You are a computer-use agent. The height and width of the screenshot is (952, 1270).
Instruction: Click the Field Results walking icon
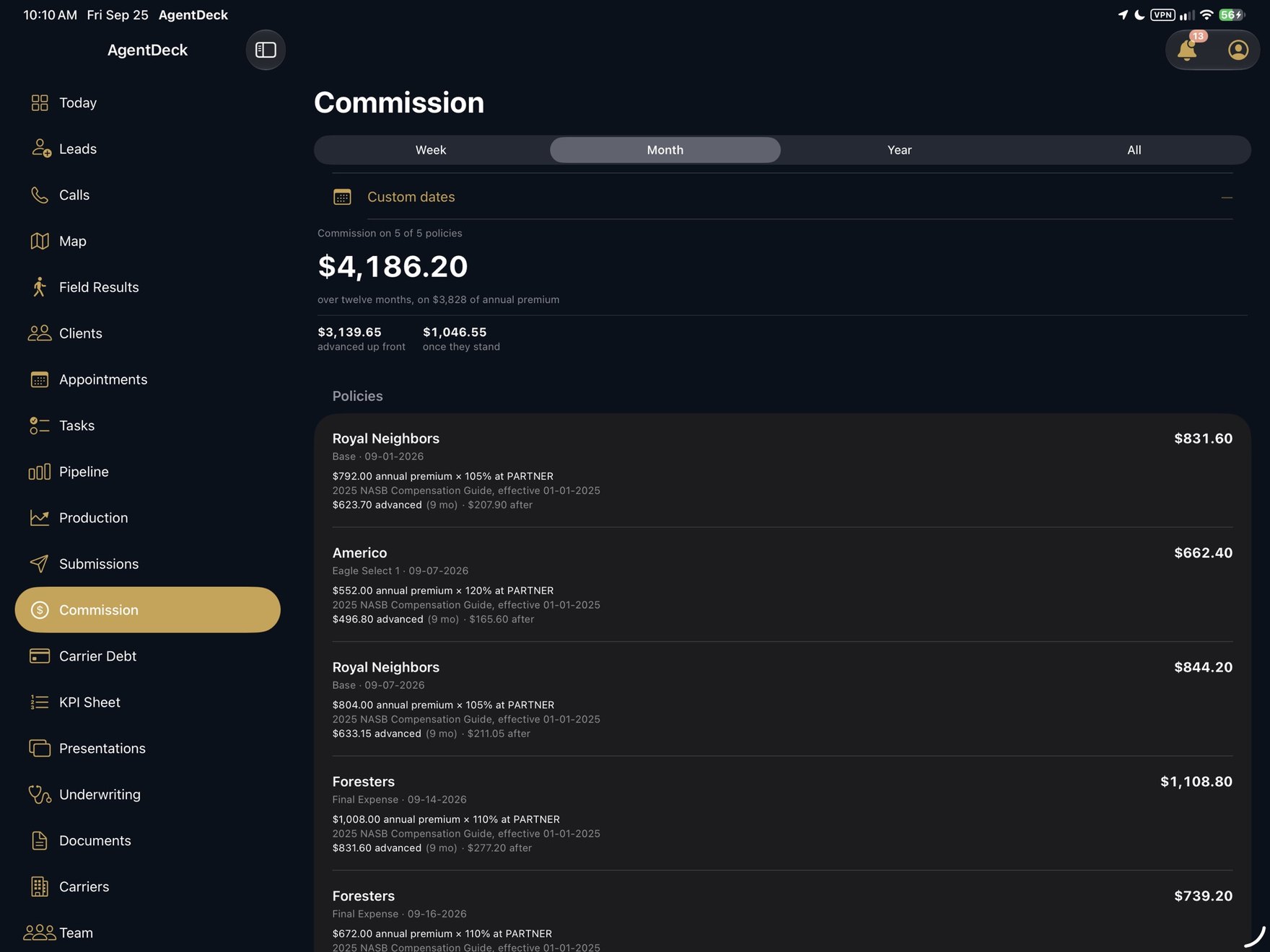(40, 287)
